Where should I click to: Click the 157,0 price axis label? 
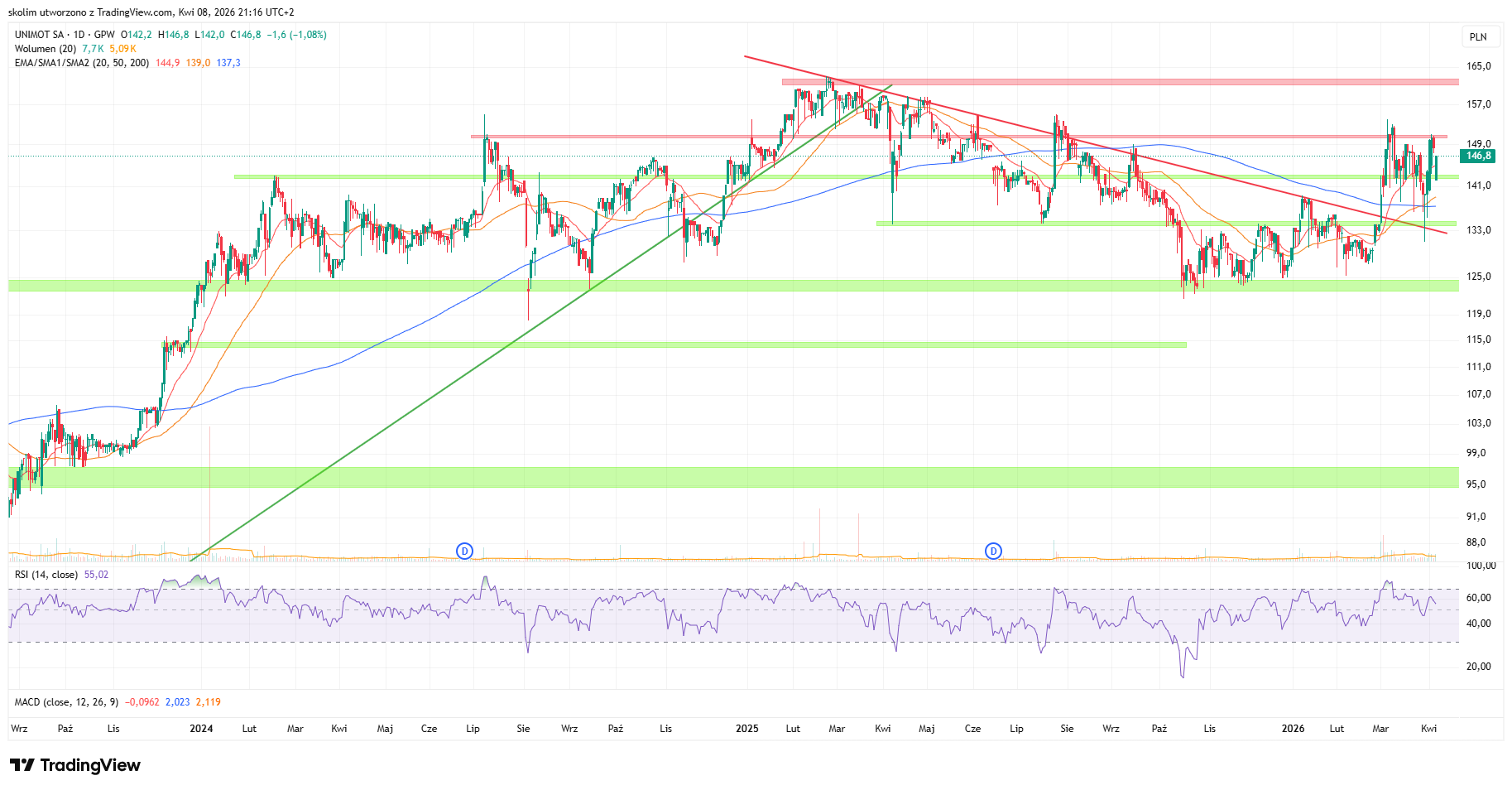click(1478, 104)
